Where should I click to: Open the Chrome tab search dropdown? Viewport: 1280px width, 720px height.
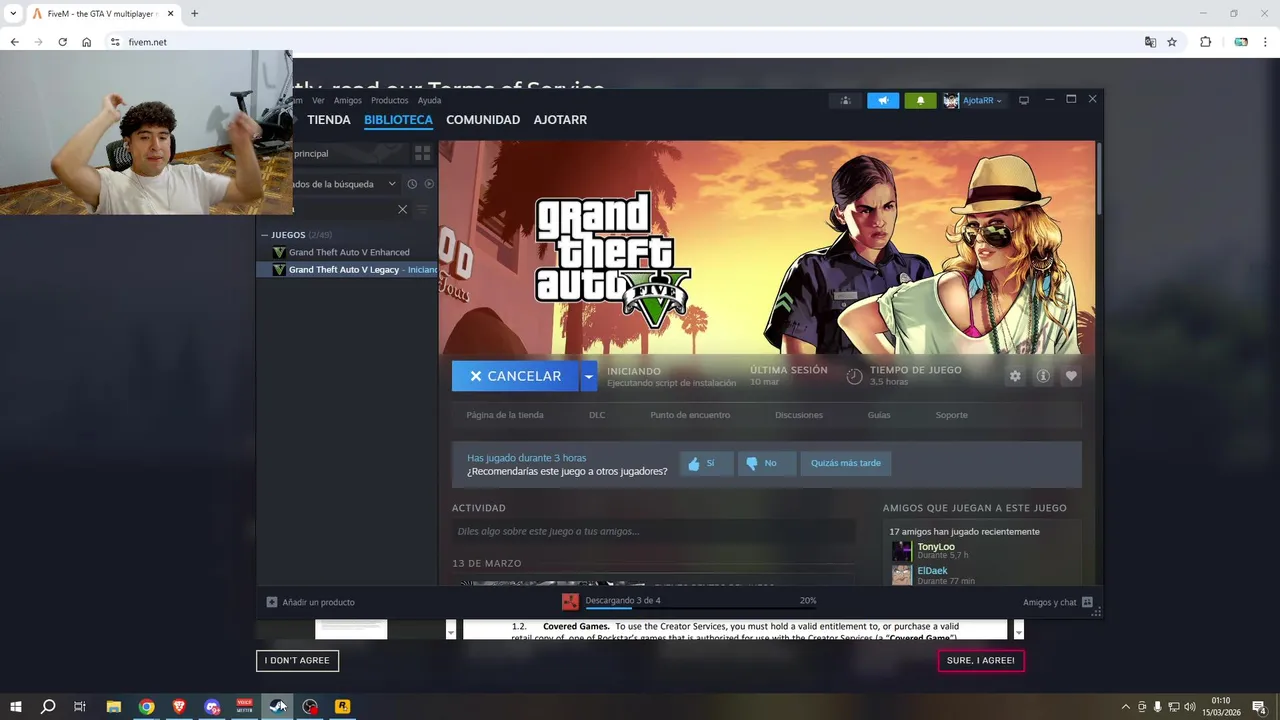click(x=13, y=14)
